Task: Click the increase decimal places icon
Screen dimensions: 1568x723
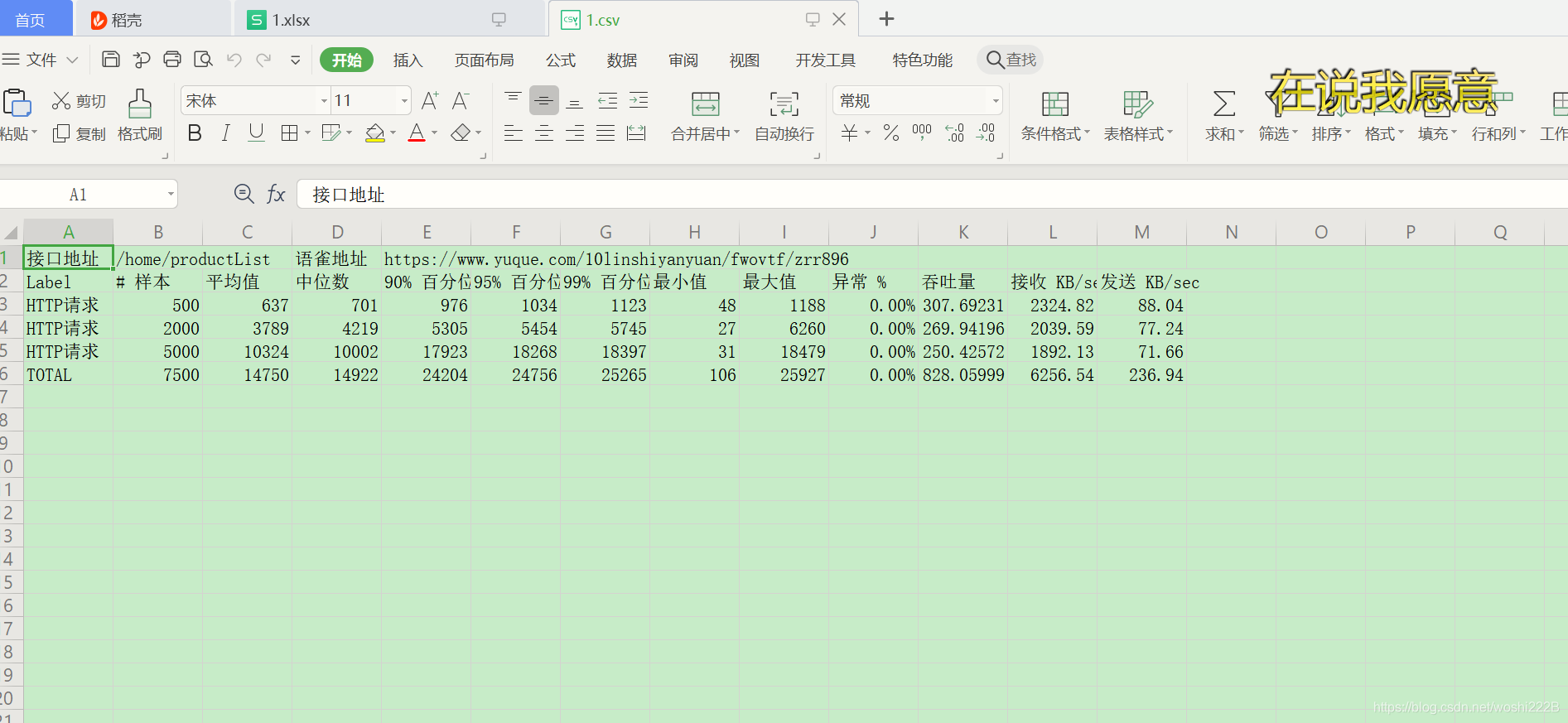Action: (955, 133)
